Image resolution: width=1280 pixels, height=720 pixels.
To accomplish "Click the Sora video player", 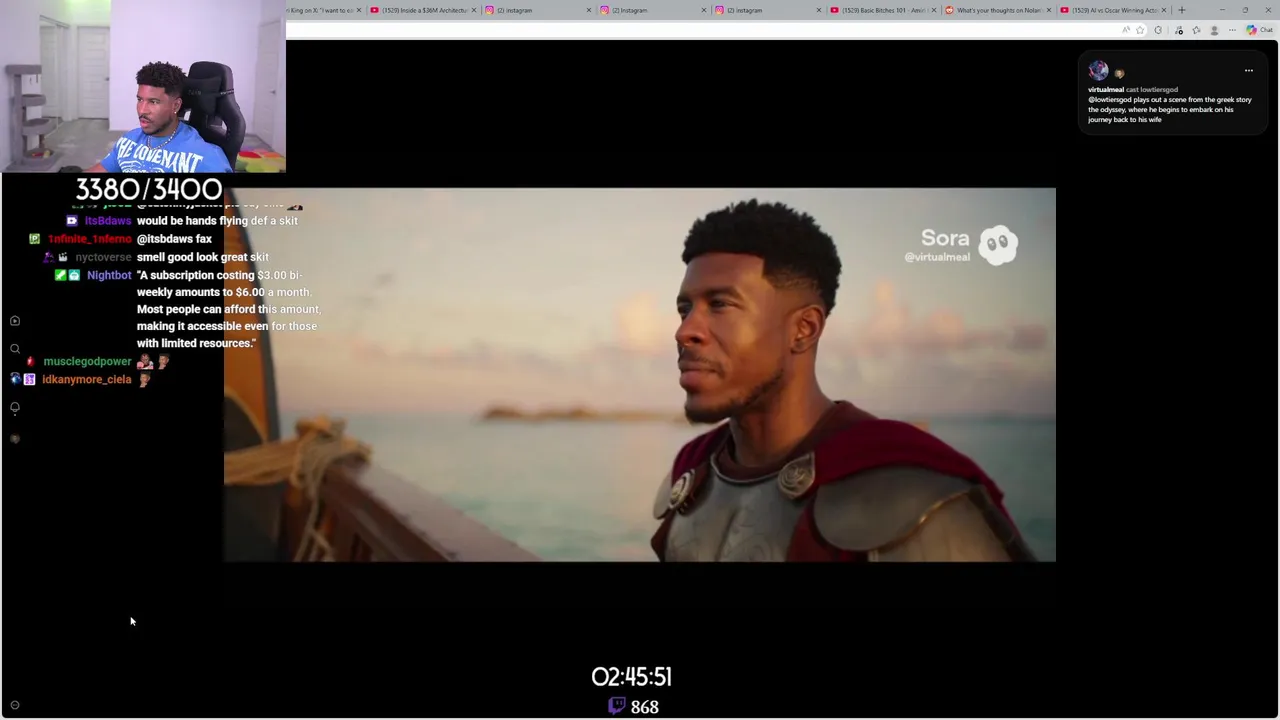I will click(x=640, y=375).
